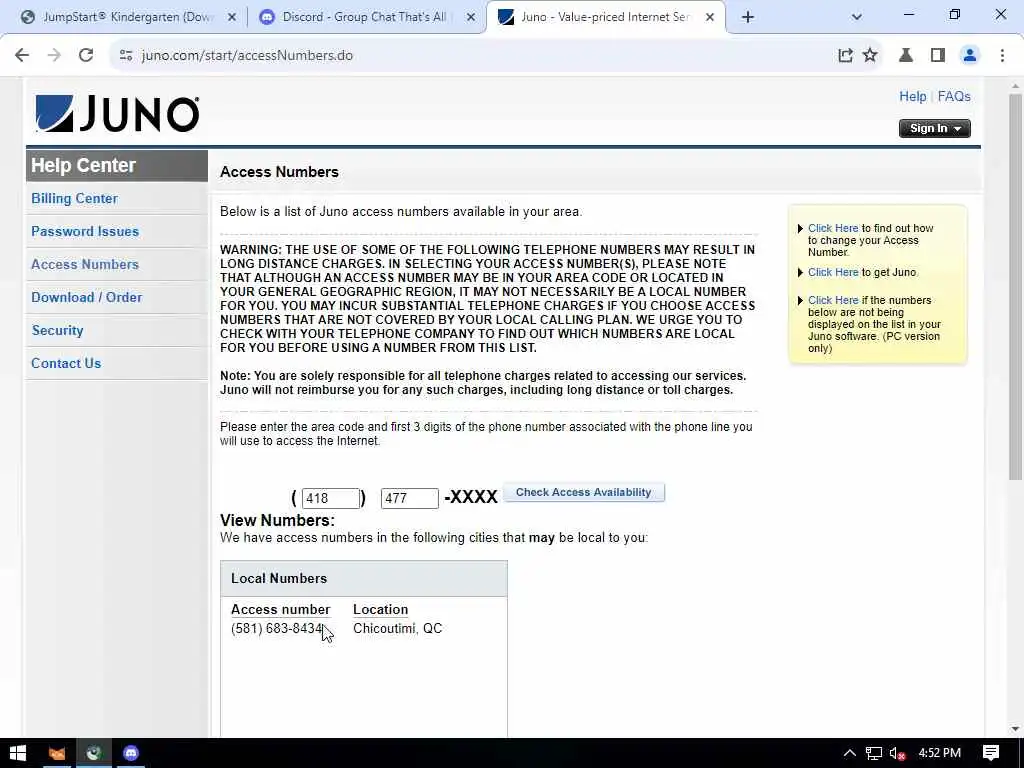Open the Chrome three-dot menu
Screen dimensions: 1024x768
tap(1002, 56)
